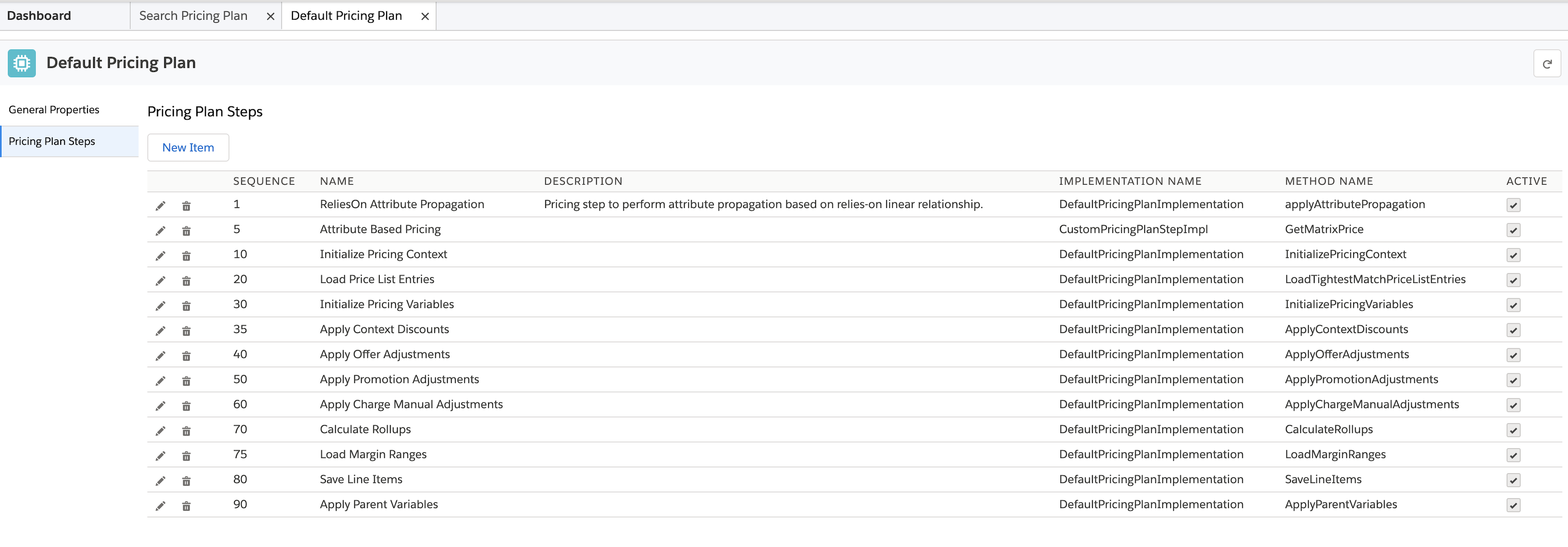The width and height of the screenshot is (1568, 547).
Task: Delete the Calculate Rollups step
Action: tap(186, 431)
